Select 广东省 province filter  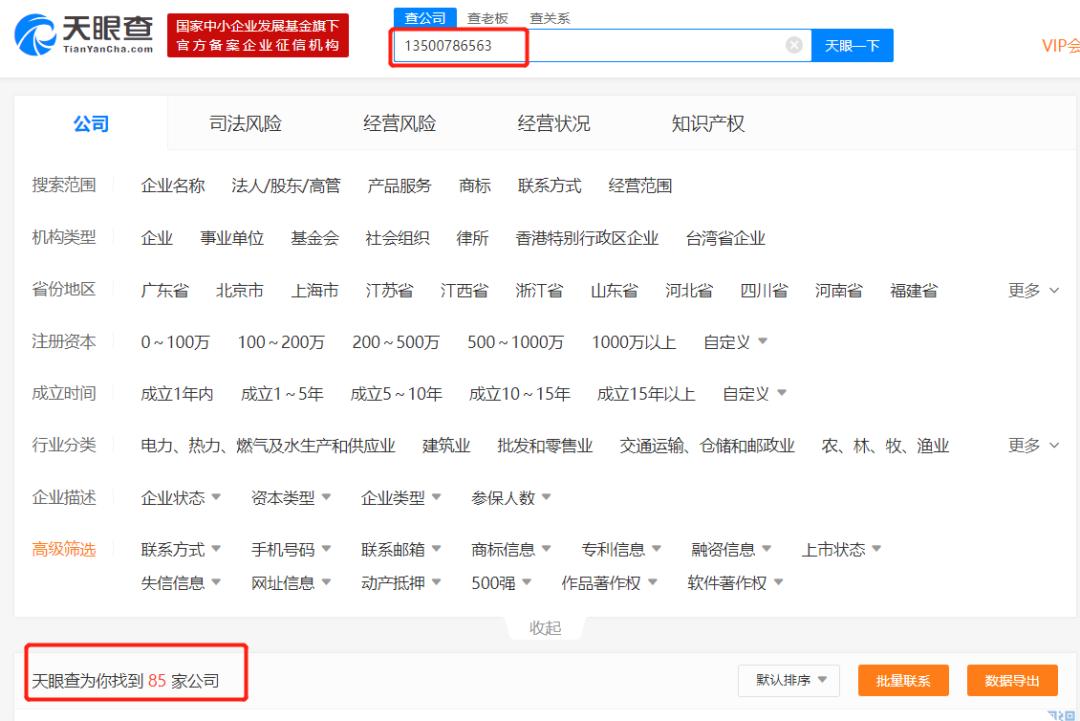[x=164, y=290]
